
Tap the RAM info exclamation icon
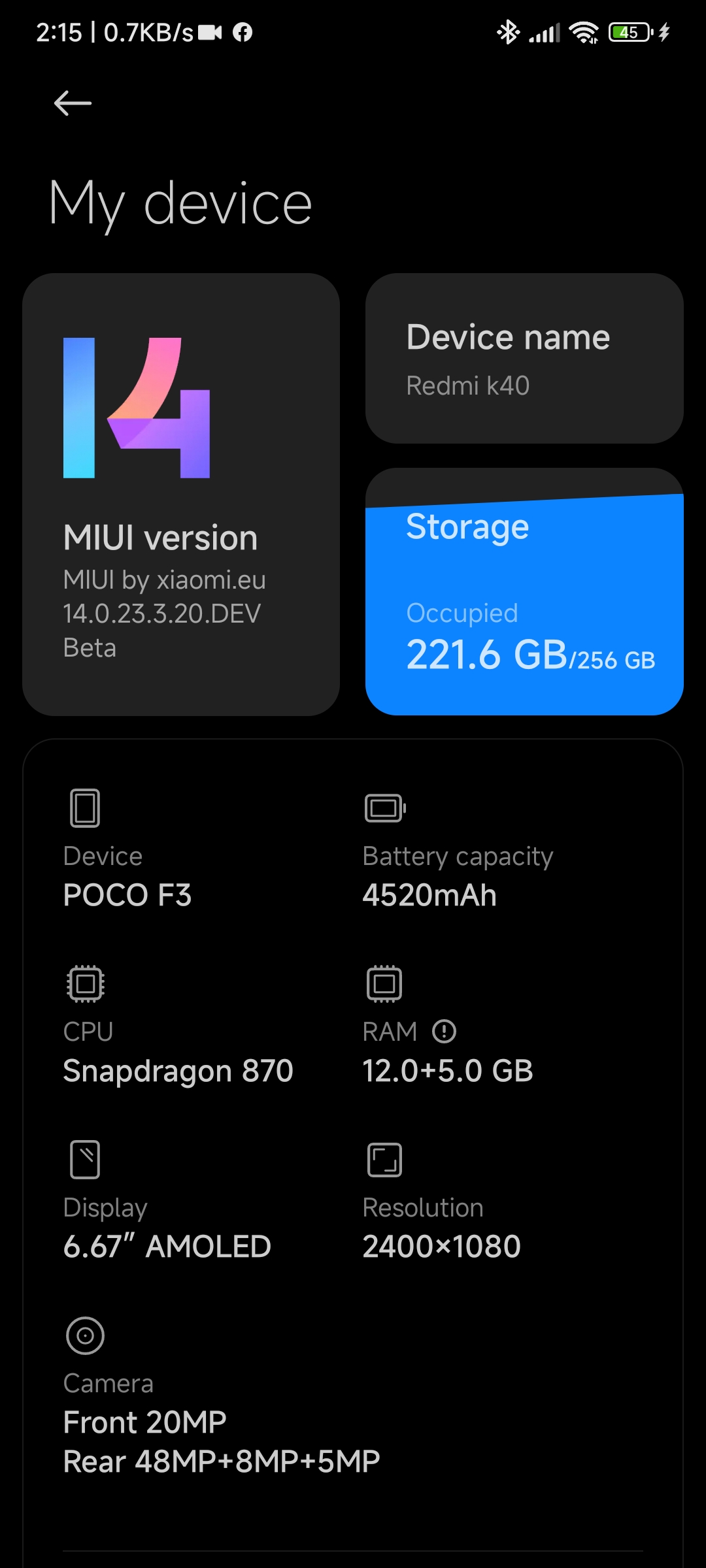coord(445,1032)
